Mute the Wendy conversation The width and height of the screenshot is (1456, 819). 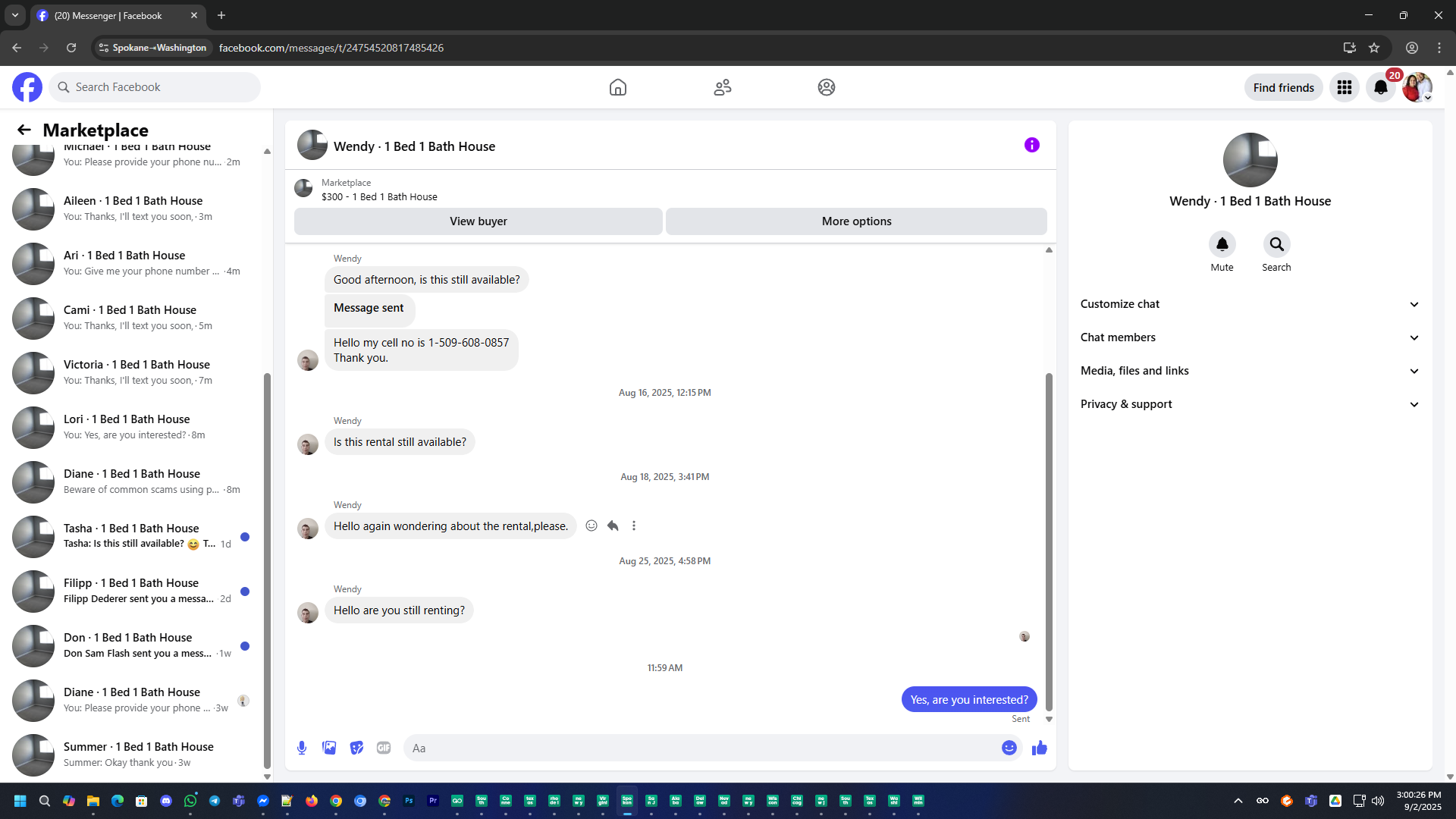1222,244
